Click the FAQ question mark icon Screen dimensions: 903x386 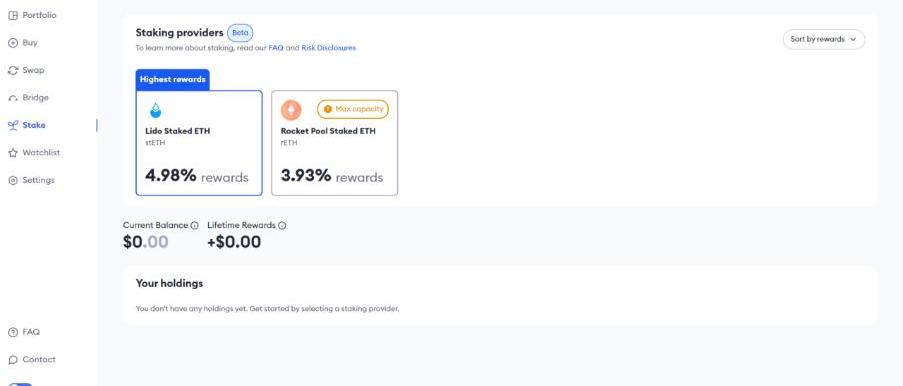pos(13,332)
